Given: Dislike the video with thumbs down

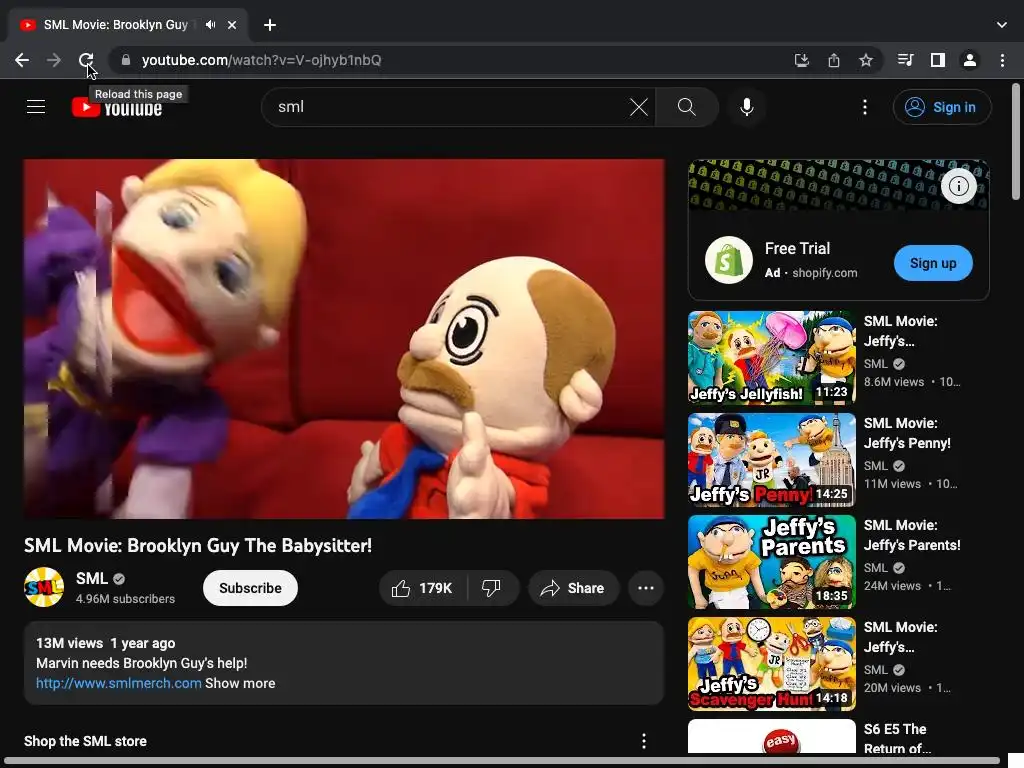Looking at the screenshot, I should click(x=492, y=588).
